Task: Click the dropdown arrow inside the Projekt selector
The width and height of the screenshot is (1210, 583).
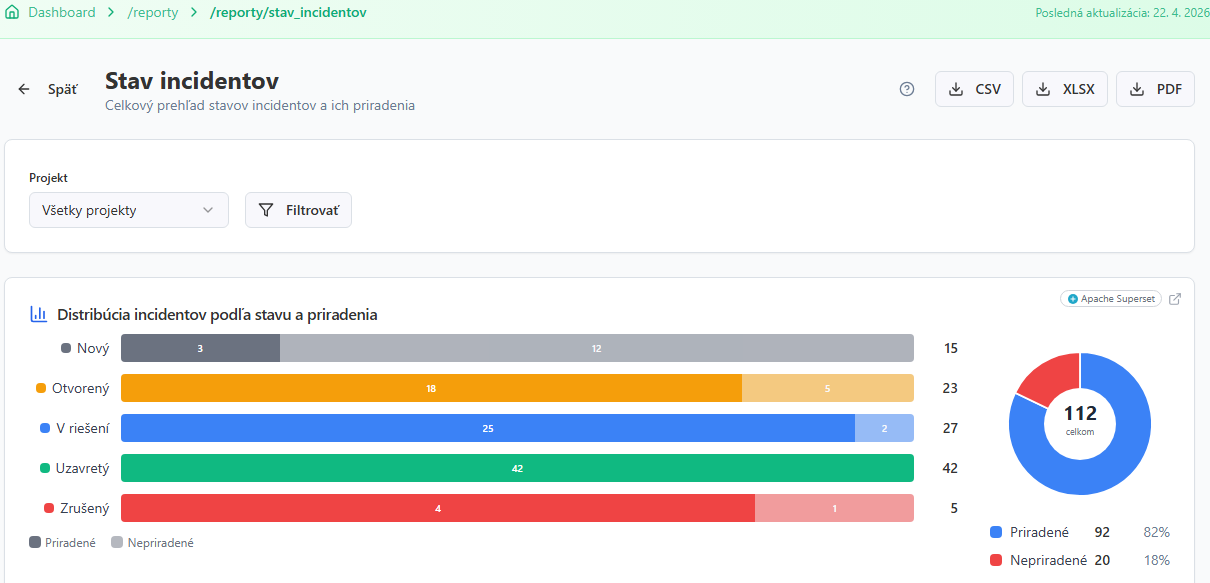Action: 209,210
